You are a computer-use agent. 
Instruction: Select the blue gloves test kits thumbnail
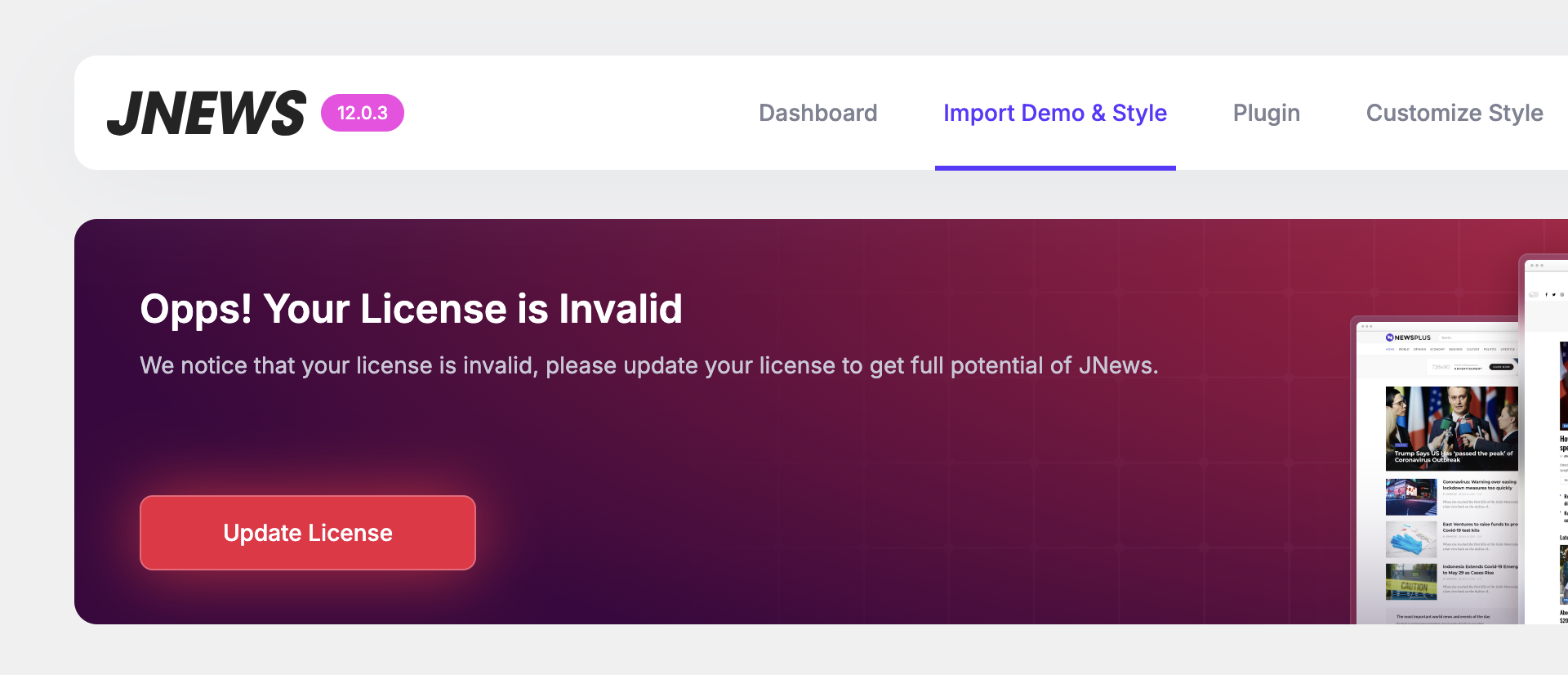pos(1410,539)
